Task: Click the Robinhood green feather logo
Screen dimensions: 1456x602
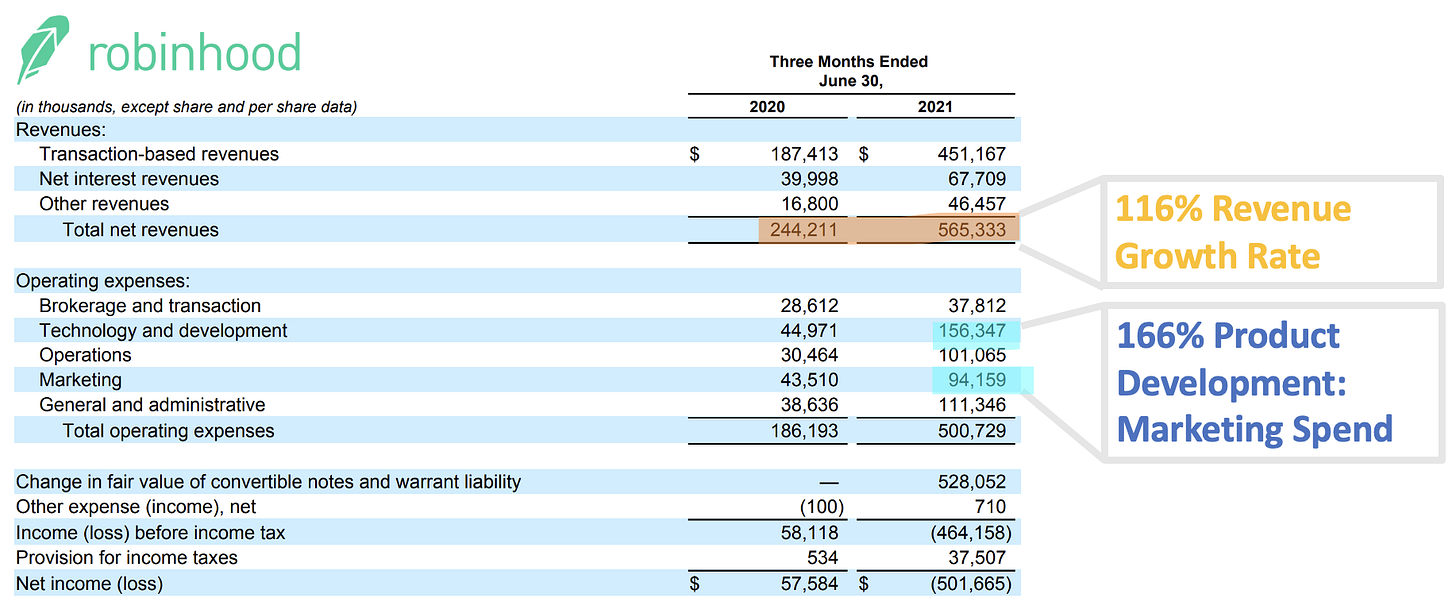Action: [x=44, y=50]
